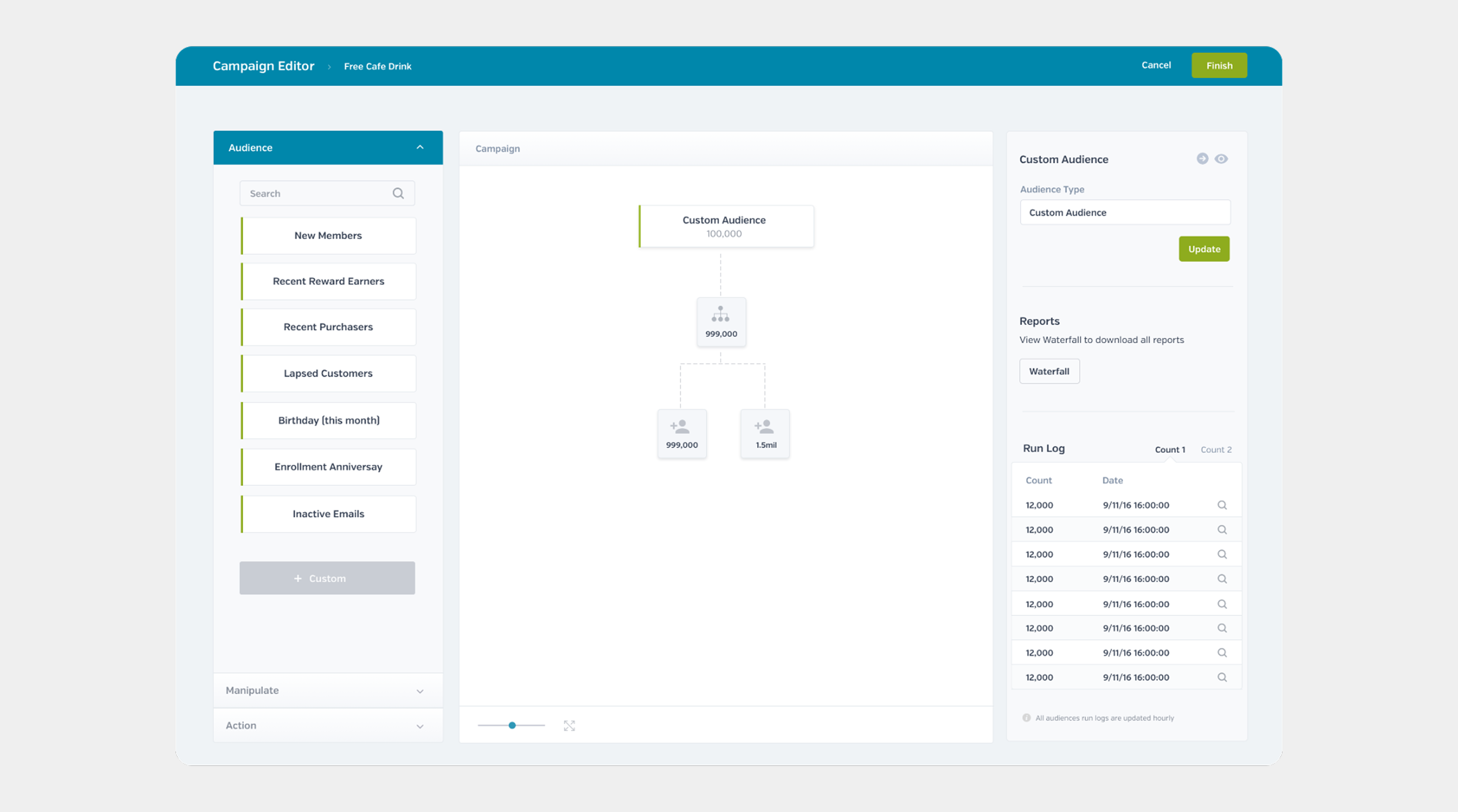Click the Finish button
Image resolution: width=1458 pixels, height=812 pixels.
coord(1219,66)
